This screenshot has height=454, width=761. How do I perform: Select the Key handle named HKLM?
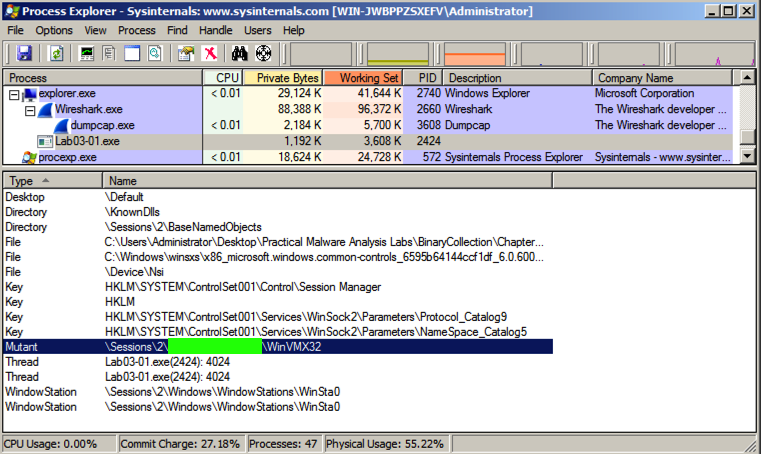278,302
